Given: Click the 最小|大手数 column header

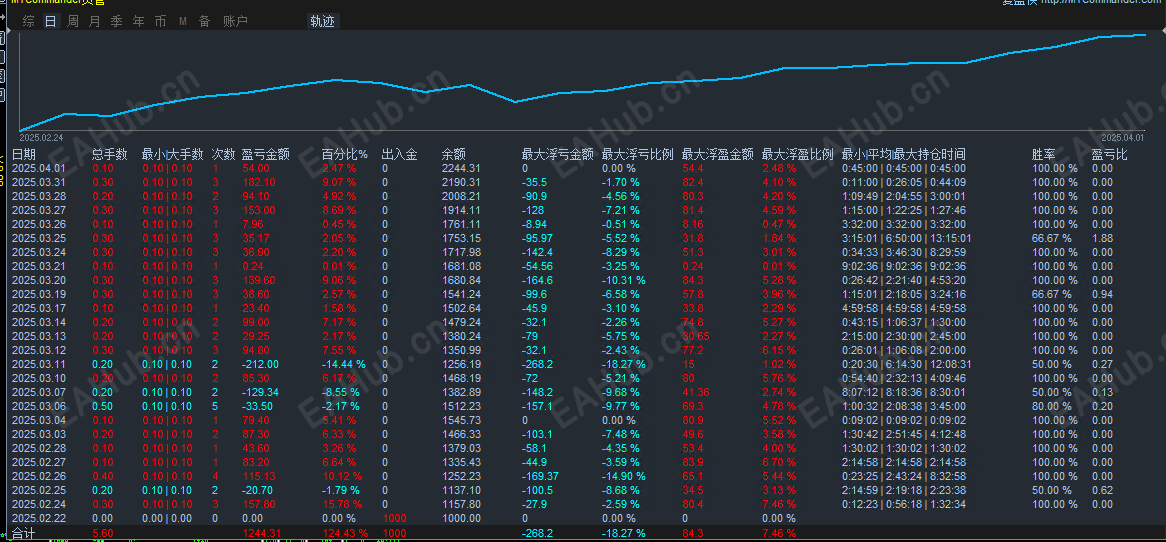Looking at the screenshot, I should coord(173,155).
